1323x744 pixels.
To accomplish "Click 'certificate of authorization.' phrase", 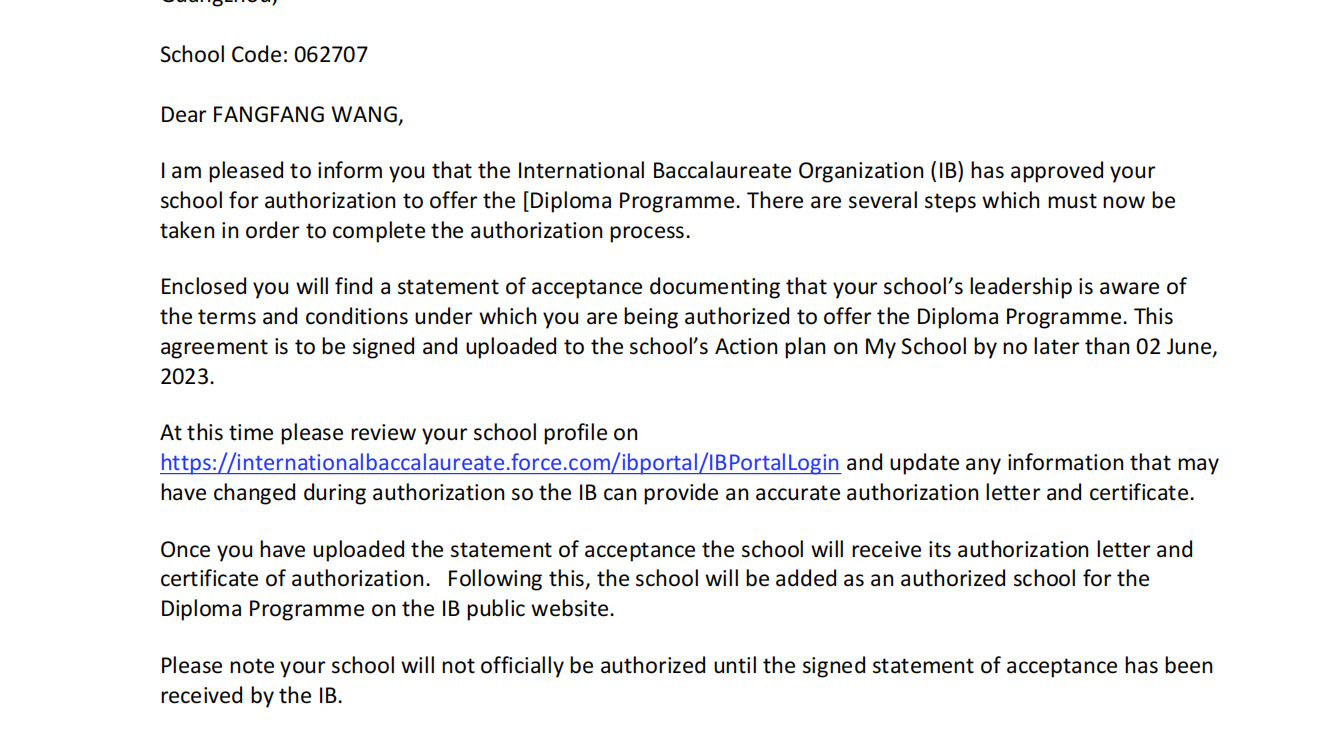I will tap(295, 579).
